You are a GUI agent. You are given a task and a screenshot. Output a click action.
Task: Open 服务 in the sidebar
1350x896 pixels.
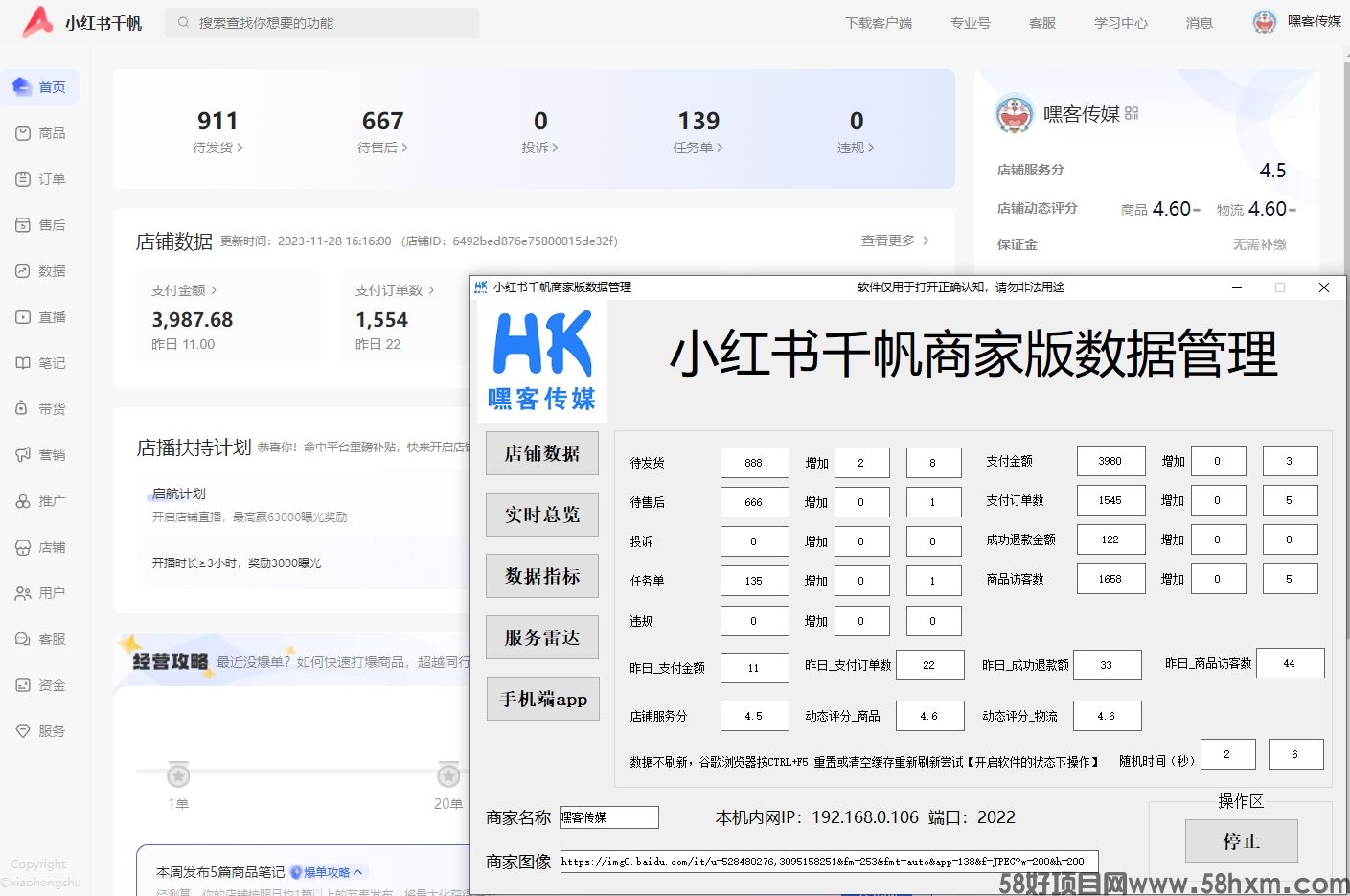coord(39,731)
